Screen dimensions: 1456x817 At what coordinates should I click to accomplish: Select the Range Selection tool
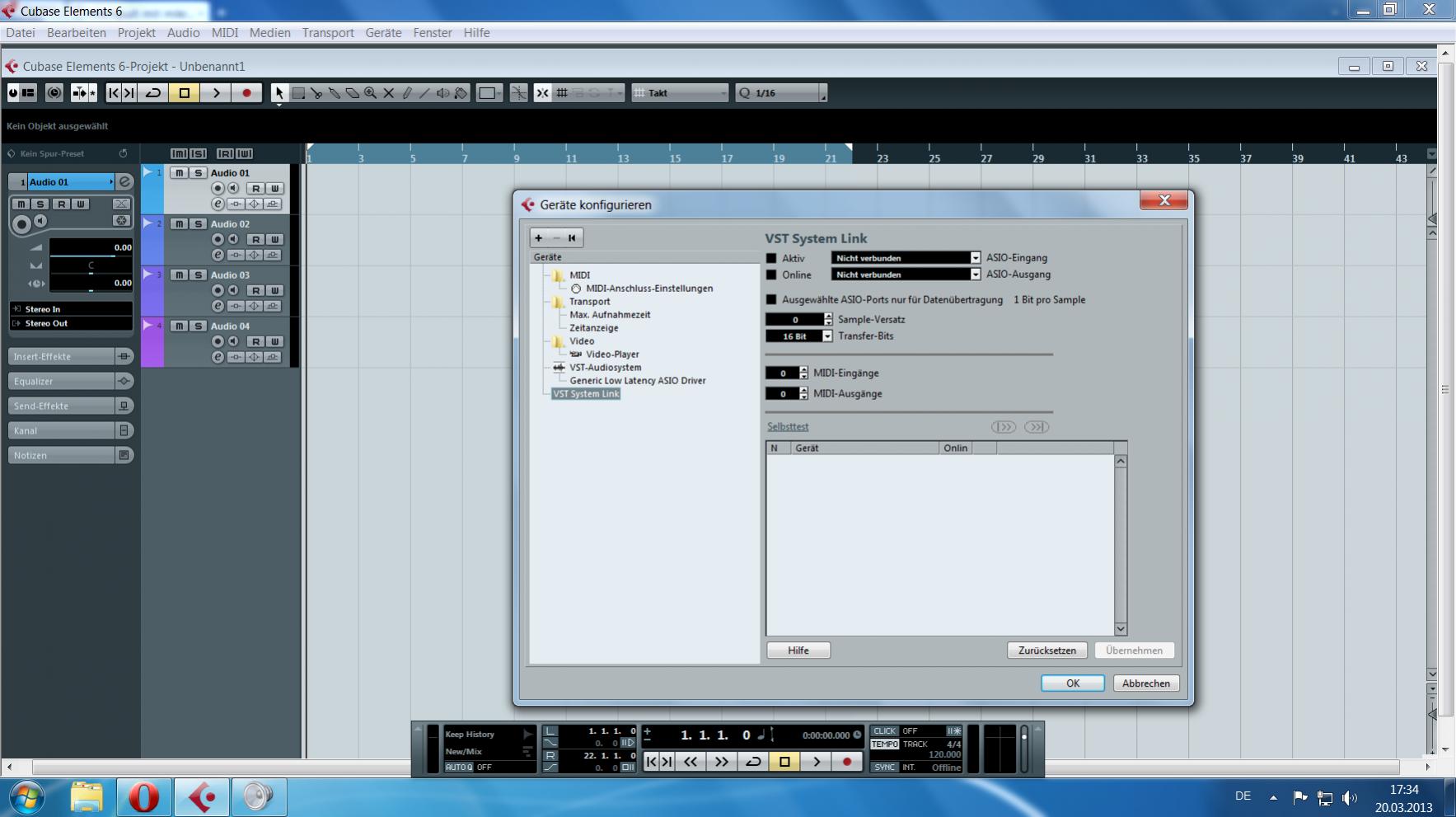click(298, 93)
